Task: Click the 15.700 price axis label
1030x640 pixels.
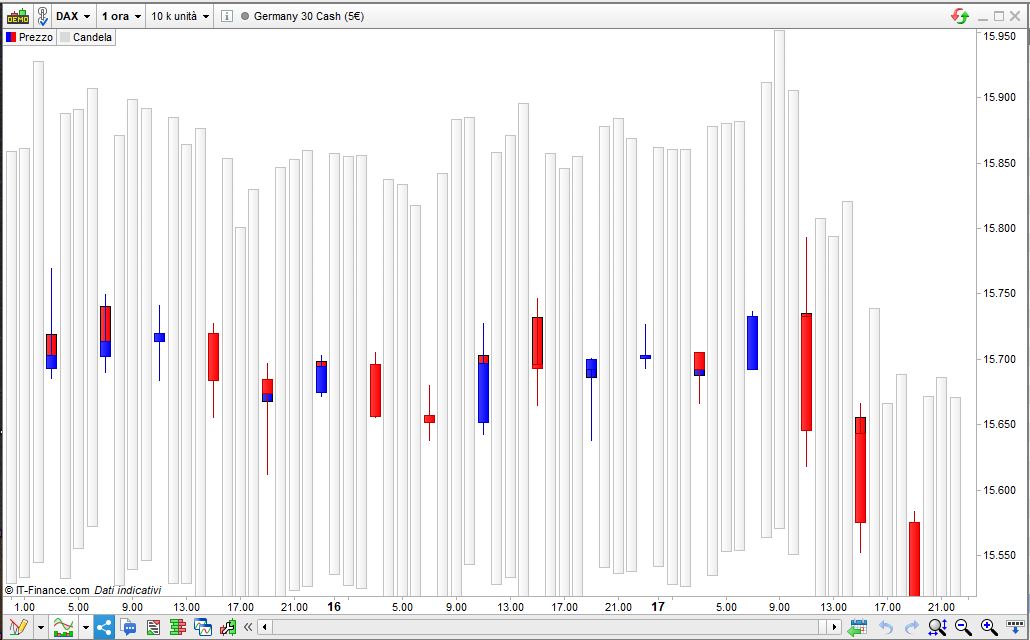Action: (998, 359)
